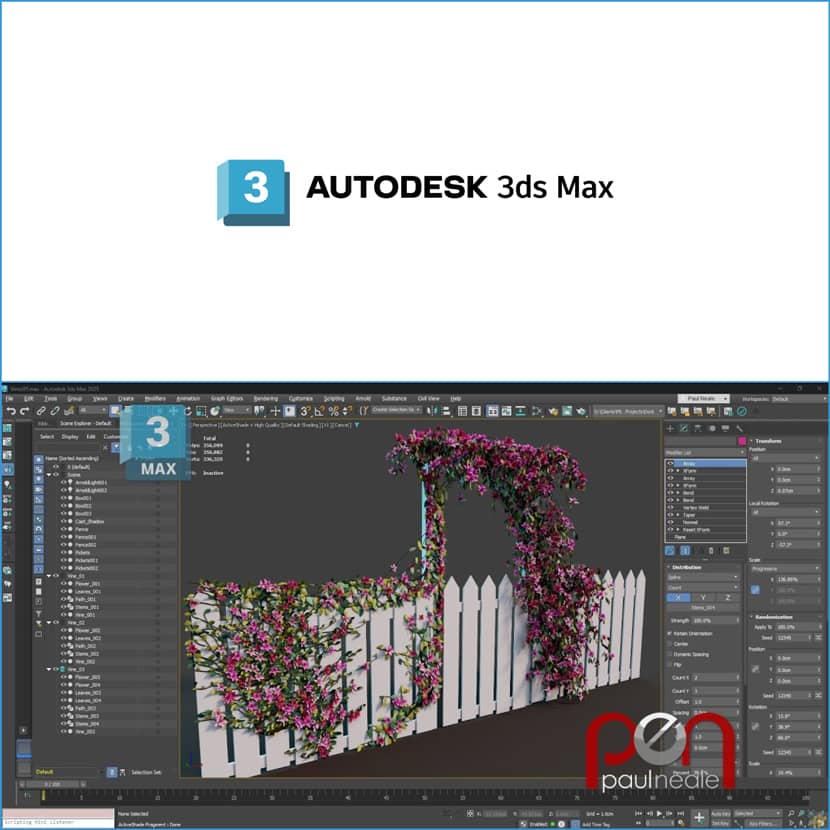Click the viewport filter funnel icon

357,425
